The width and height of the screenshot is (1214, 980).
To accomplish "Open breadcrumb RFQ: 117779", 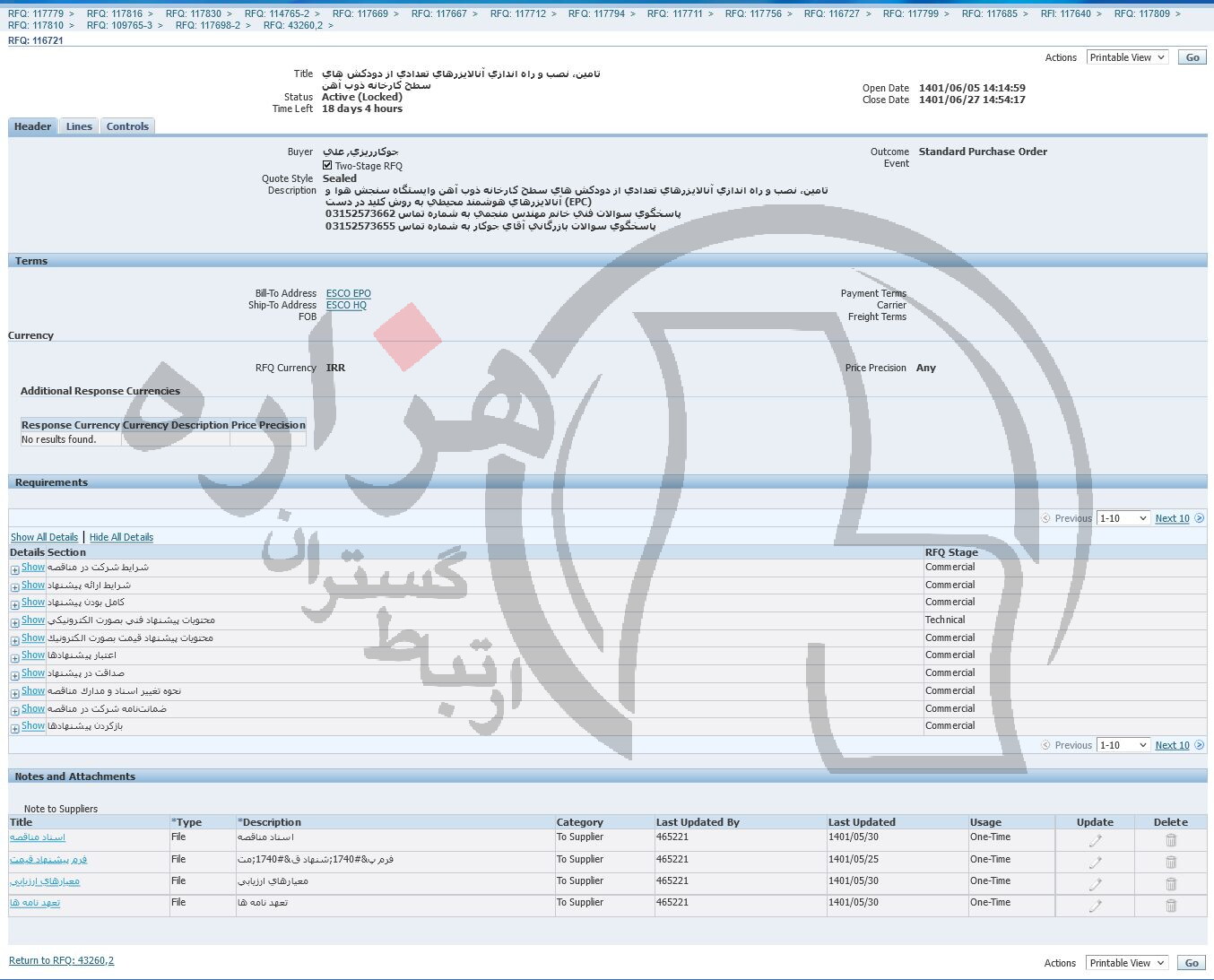I will click(x=36, y=13).
